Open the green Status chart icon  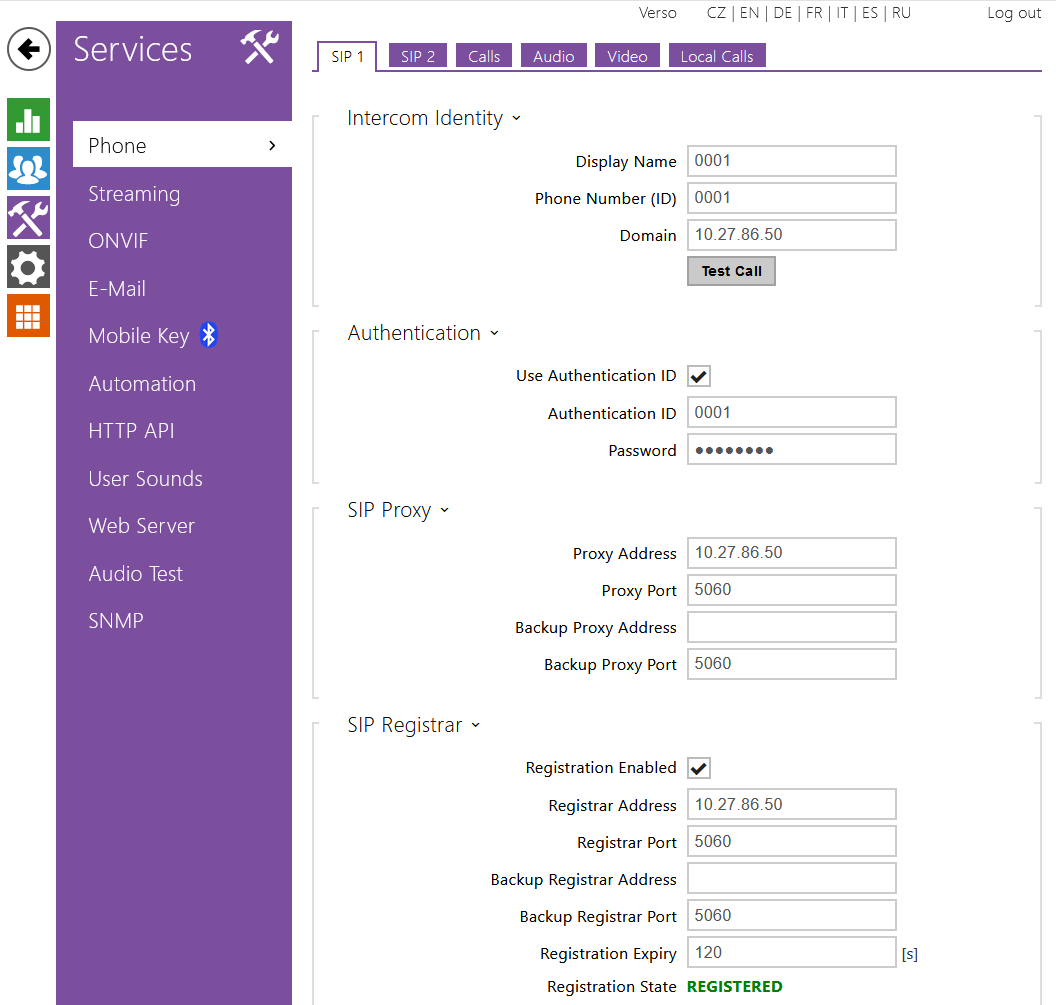tap(28, 120)
